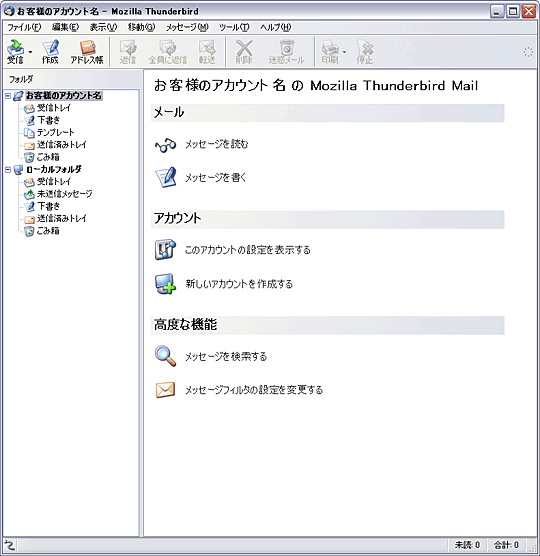540x556 pixels.
Task: Click the 合計: 0 status bar entry
Action: (x=506, y=545)
